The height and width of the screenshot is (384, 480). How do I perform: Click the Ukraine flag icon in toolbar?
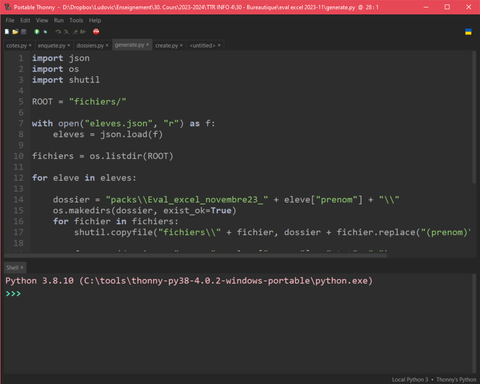click(x=468, y=32)
